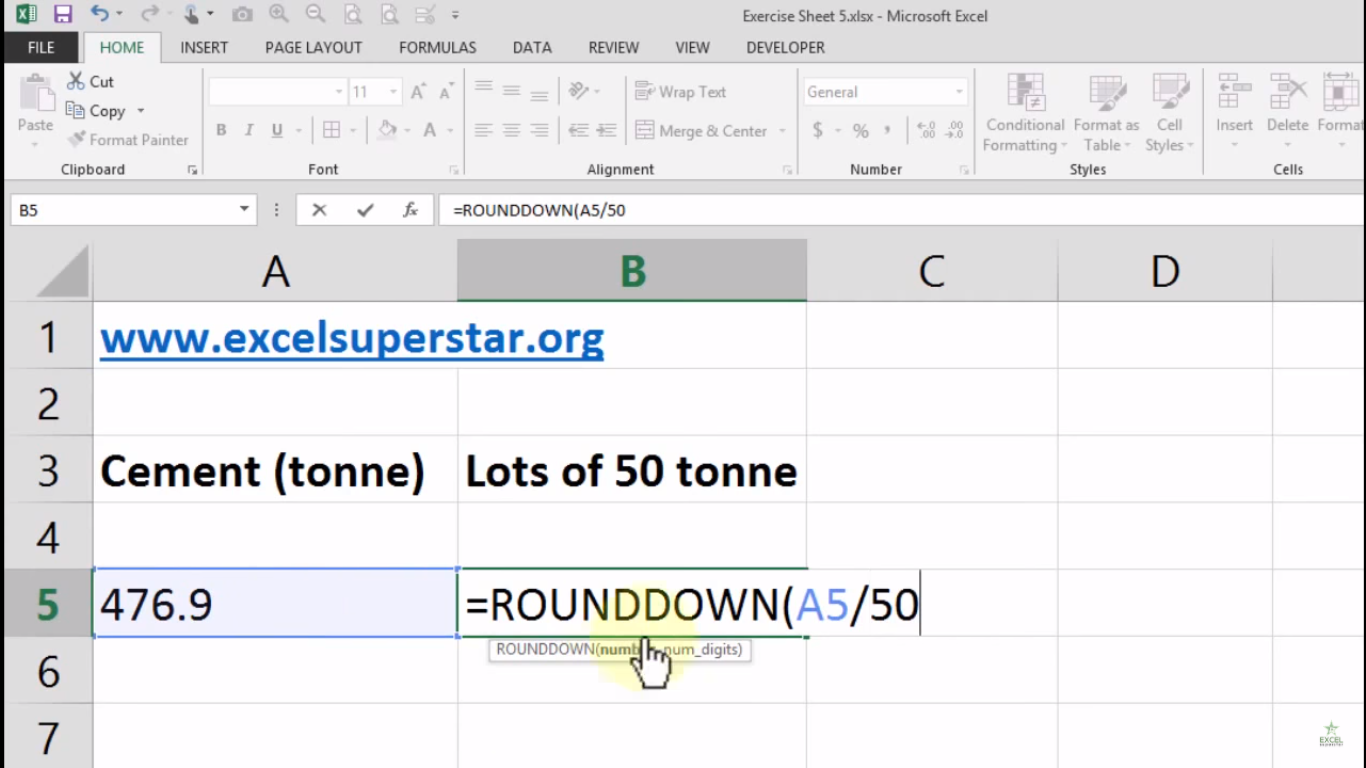Click the Cut scissors icon
The image size is (1366, 768).
(x=76, y=81)
